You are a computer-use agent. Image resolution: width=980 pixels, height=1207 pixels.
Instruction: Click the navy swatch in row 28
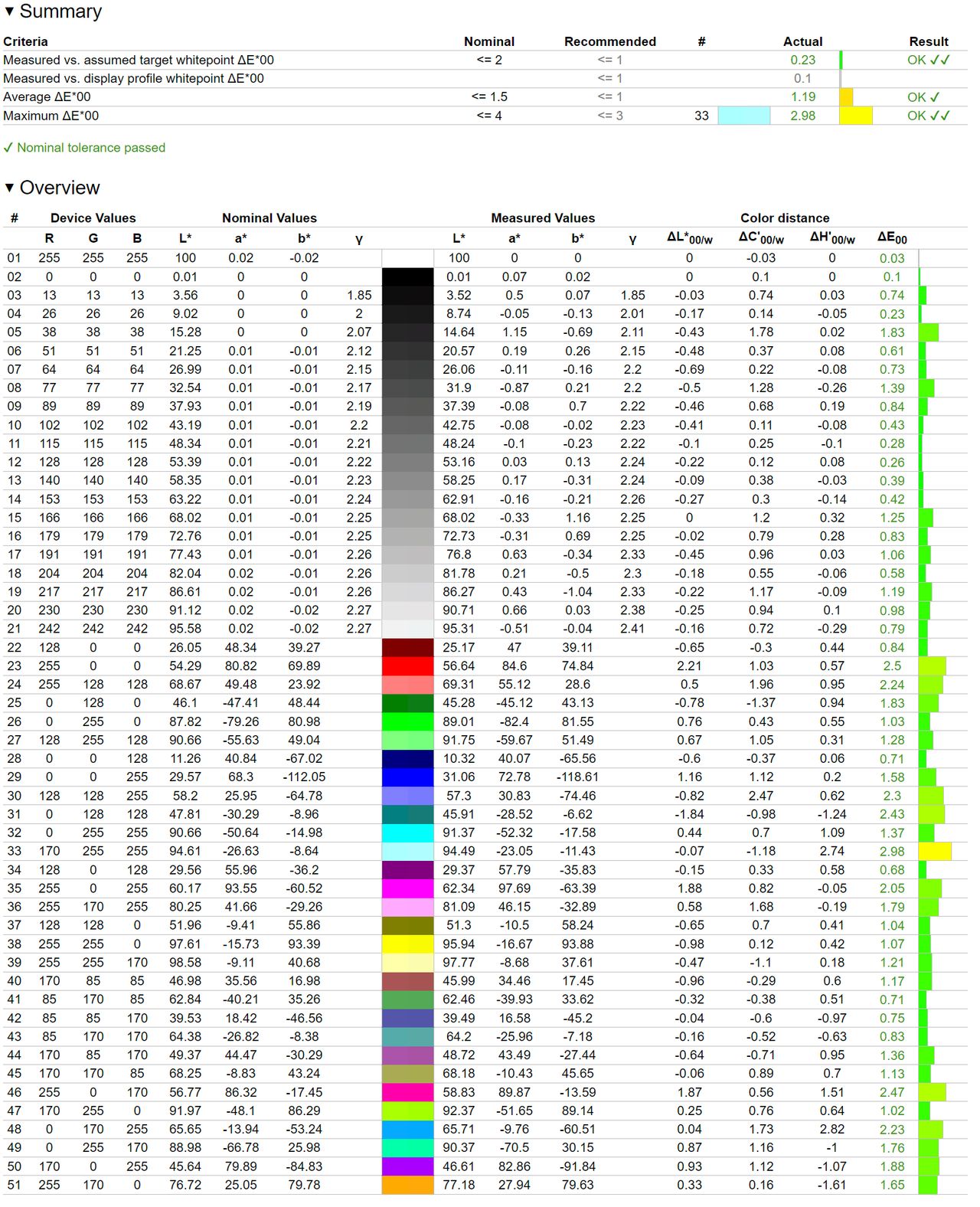pyautogui.click(x=407, y=758)
